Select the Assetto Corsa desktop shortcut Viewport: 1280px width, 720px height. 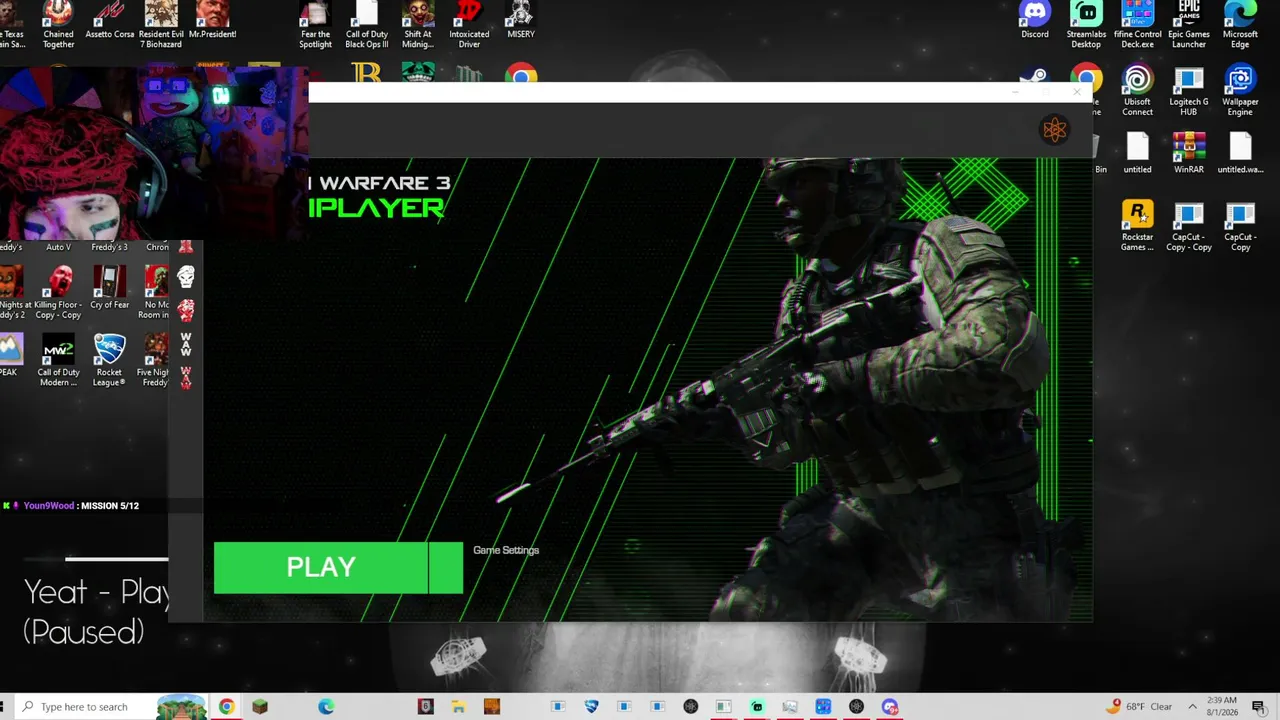[x=110, y=21]
